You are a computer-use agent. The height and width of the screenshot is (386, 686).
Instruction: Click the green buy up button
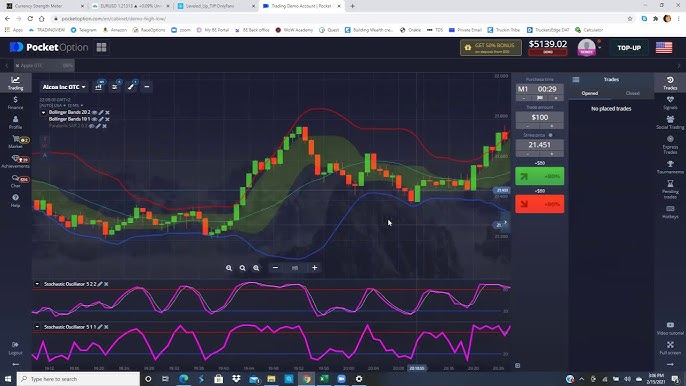pyautogui.click(x=539, y=176)
